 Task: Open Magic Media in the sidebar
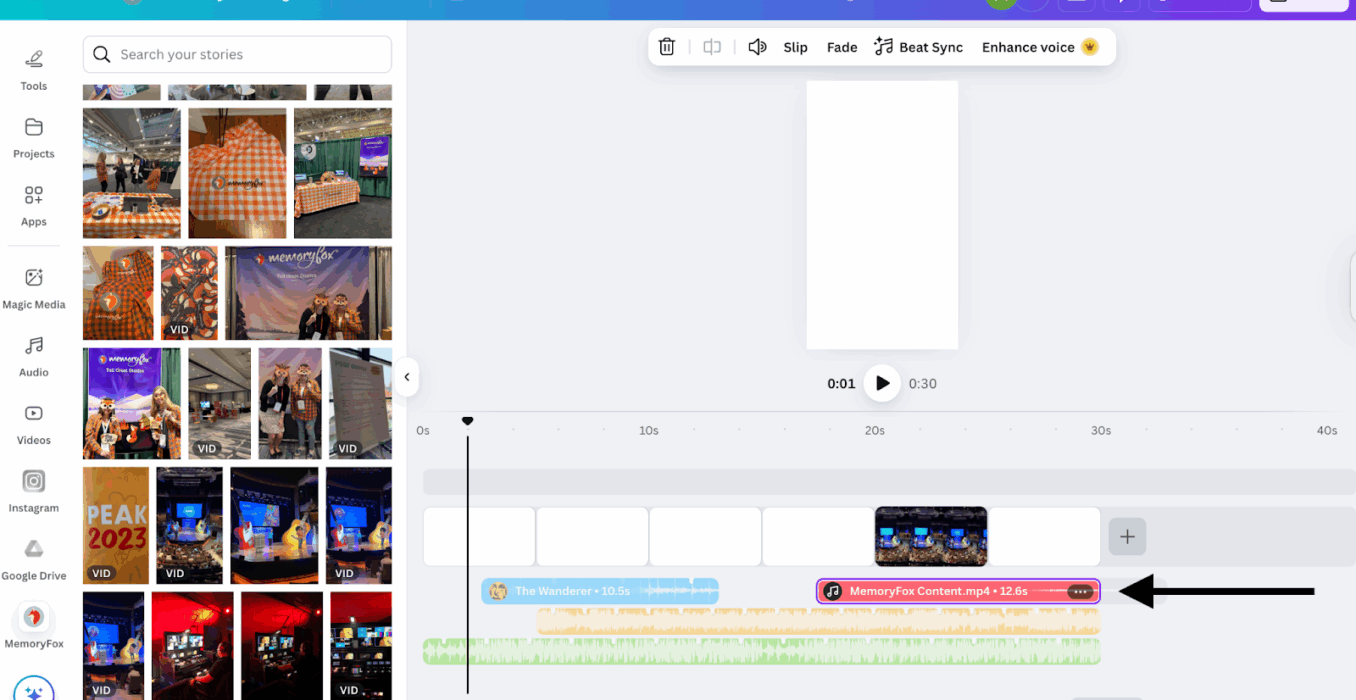tap(34, 289)
